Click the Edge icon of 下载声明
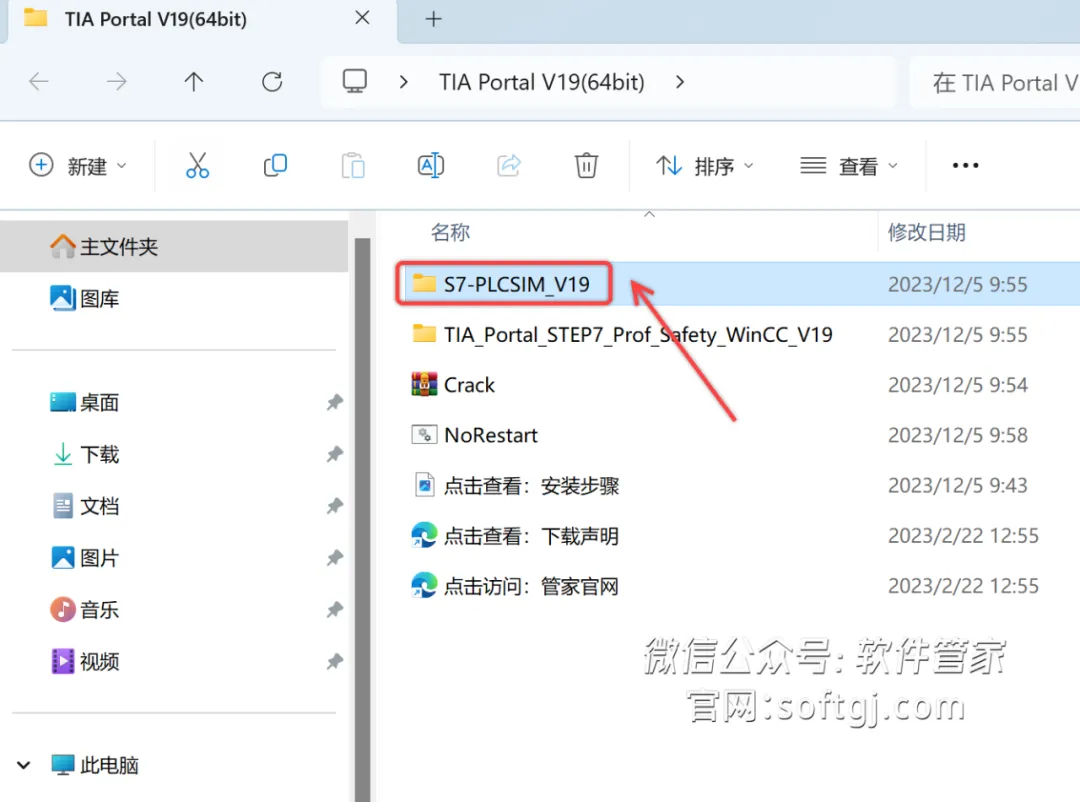 pyautogui.click(x=424, y=535)
